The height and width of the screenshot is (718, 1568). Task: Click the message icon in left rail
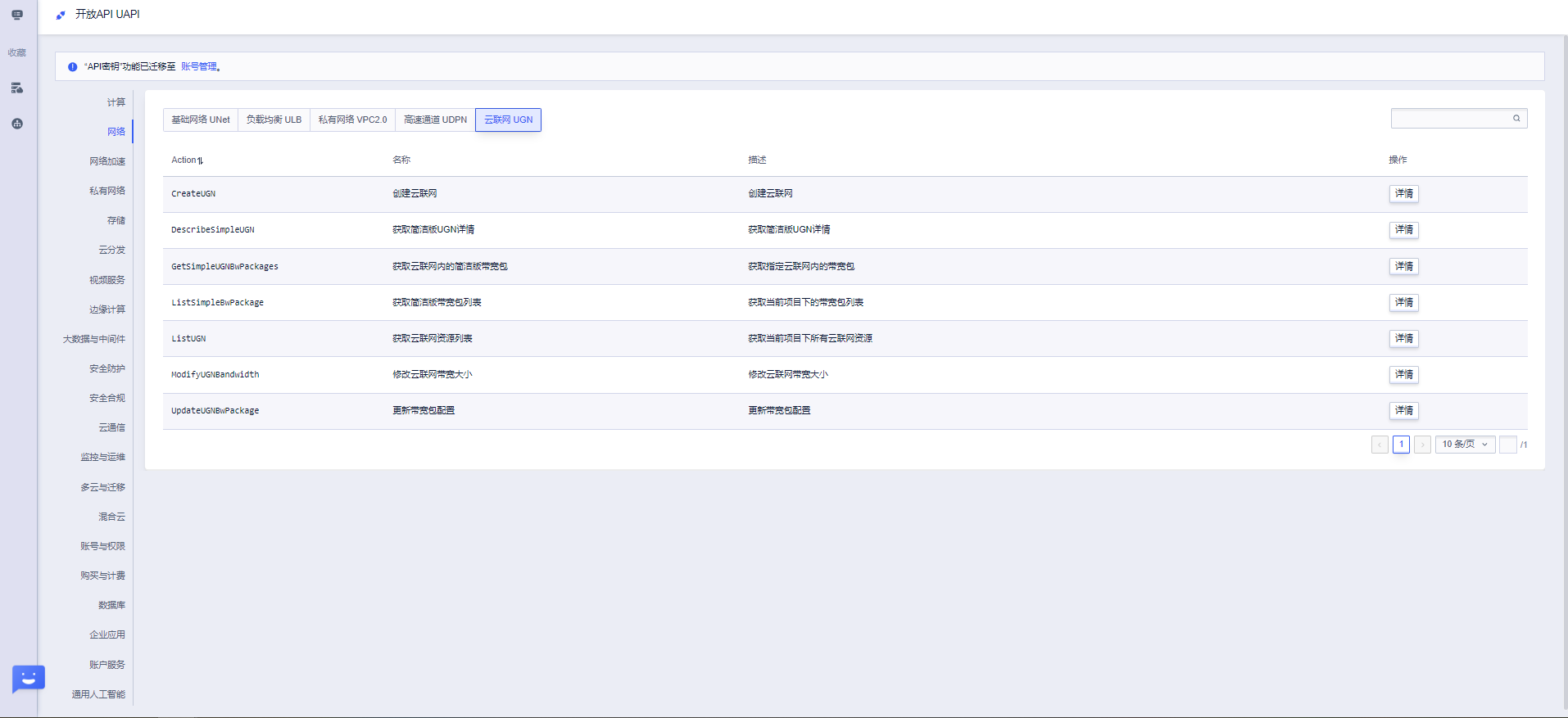pos(17,15)
